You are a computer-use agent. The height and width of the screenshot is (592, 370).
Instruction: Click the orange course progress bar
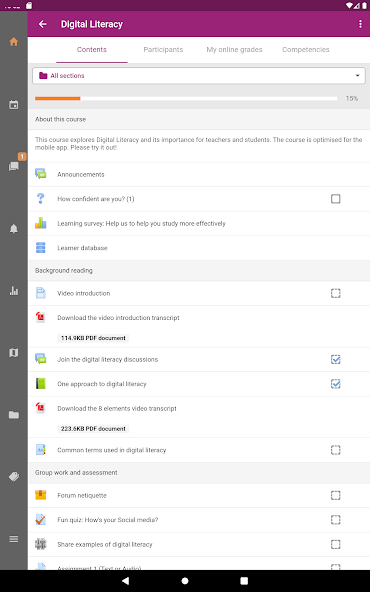click(x=57, y=99)
